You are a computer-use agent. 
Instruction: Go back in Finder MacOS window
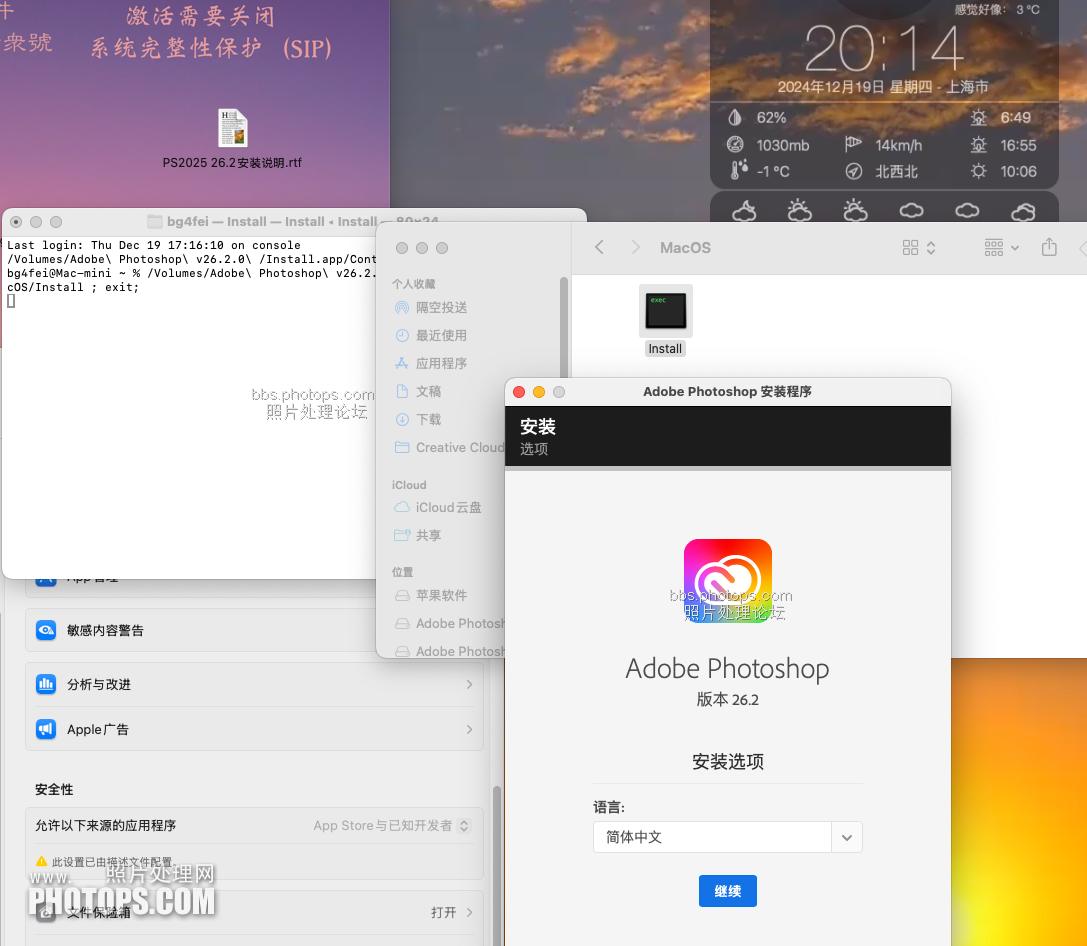click(600, 247)
